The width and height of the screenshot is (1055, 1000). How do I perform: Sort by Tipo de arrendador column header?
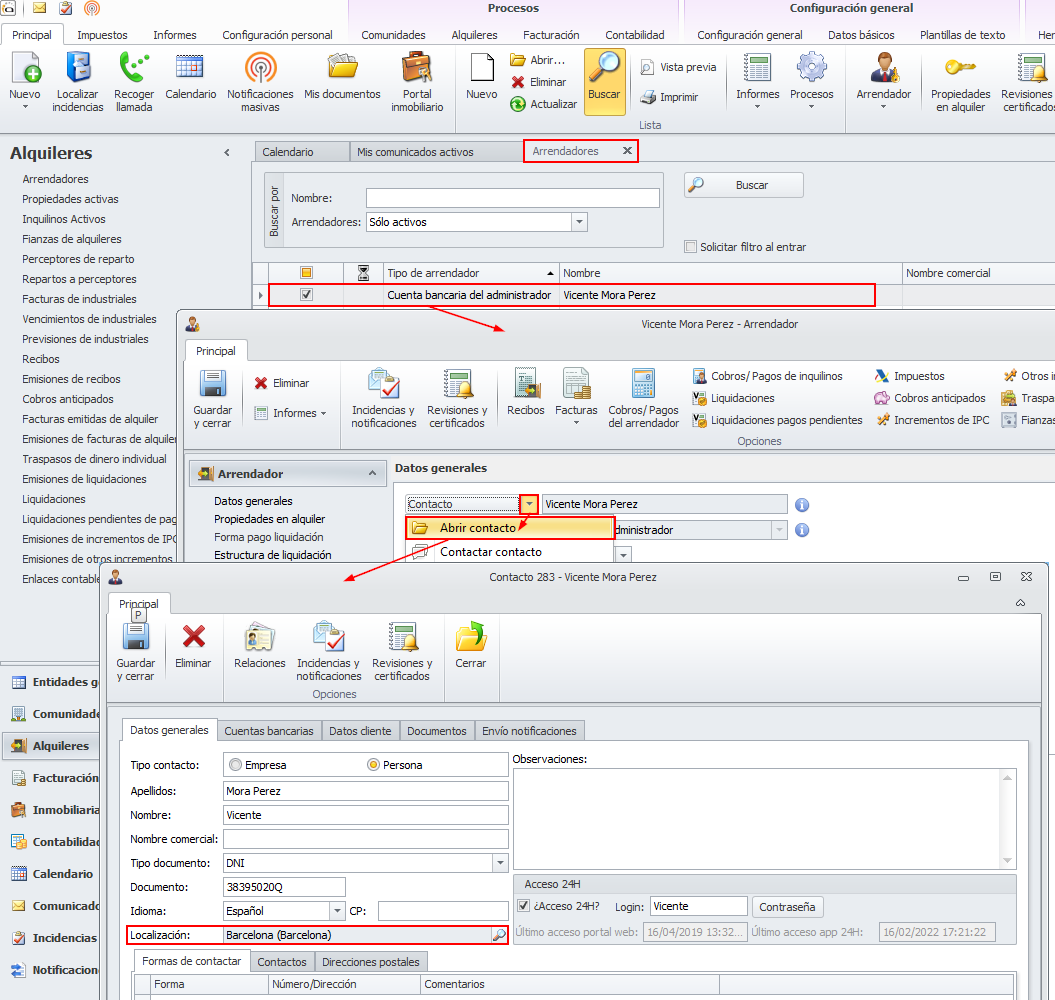pyautogui.click(x=470, y=273)
